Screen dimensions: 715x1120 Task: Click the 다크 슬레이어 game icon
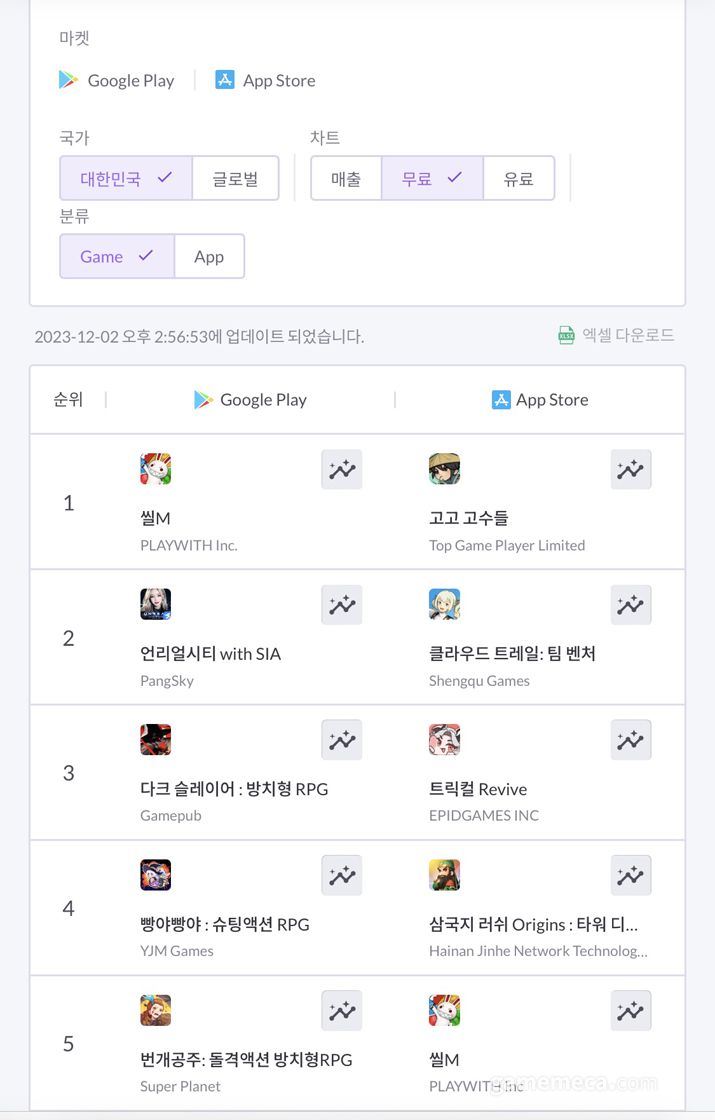[156, 740]
